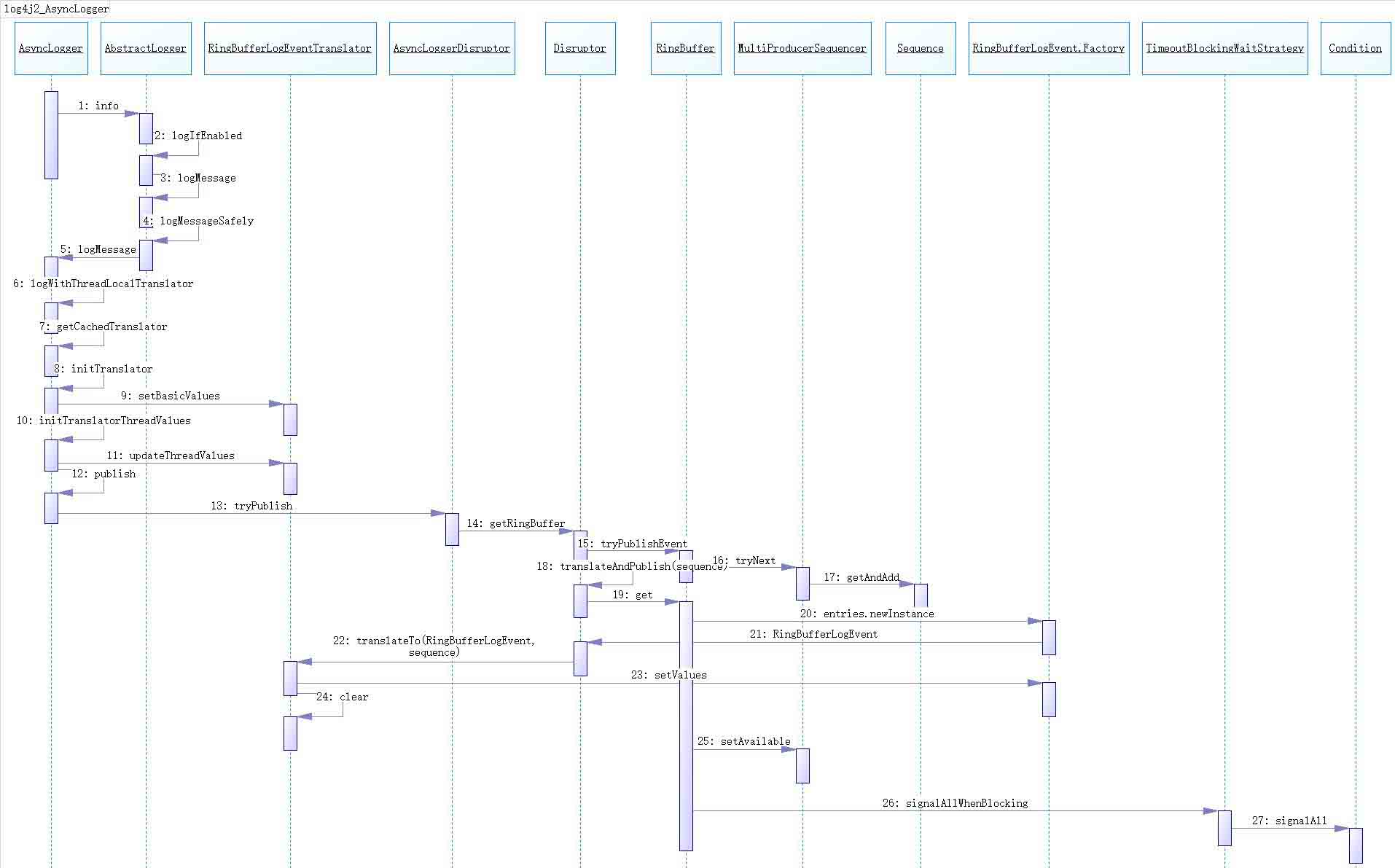1395x868 pixels.
Task: Select the Disruptor lifeline box
Action: [580, 48]
